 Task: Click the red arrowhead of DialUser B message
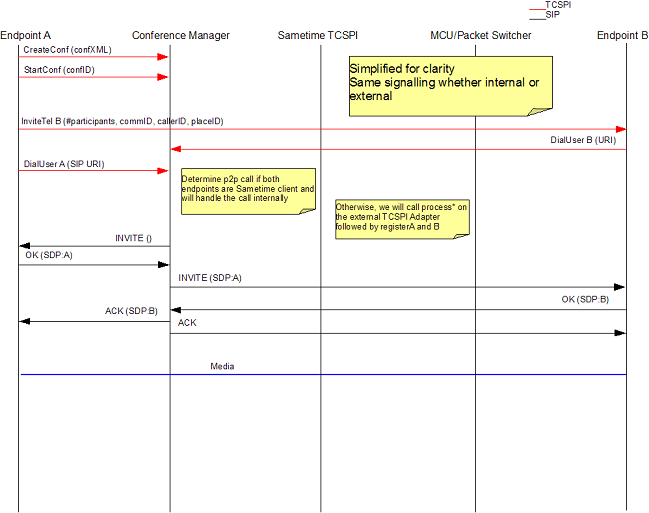pos(176,149)
